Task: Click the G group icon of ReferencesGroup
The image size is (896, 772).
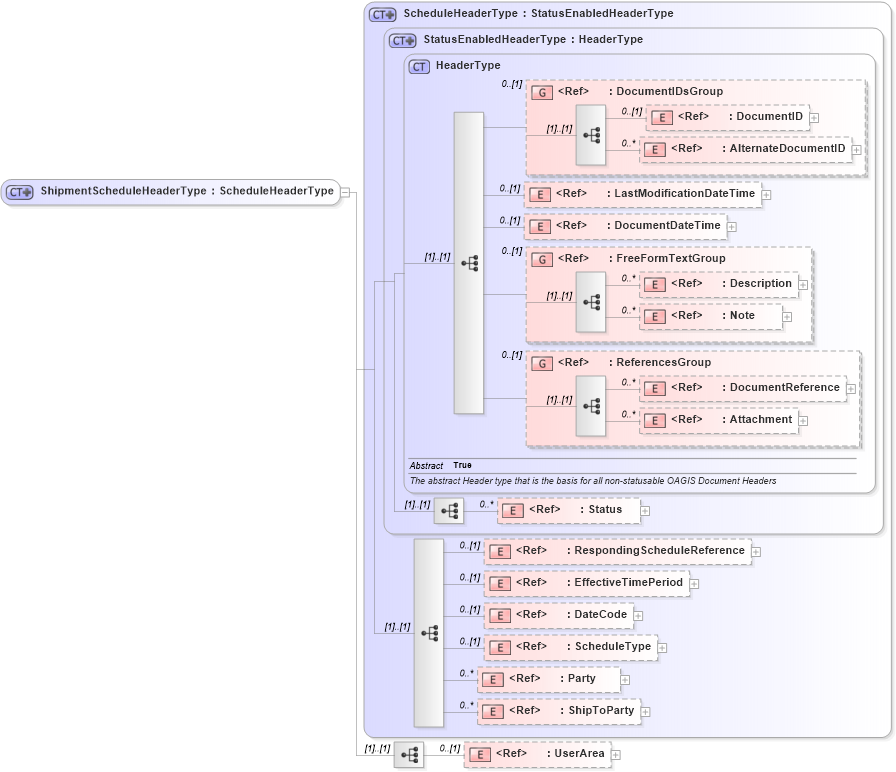Action: click(x=542, y=362)
